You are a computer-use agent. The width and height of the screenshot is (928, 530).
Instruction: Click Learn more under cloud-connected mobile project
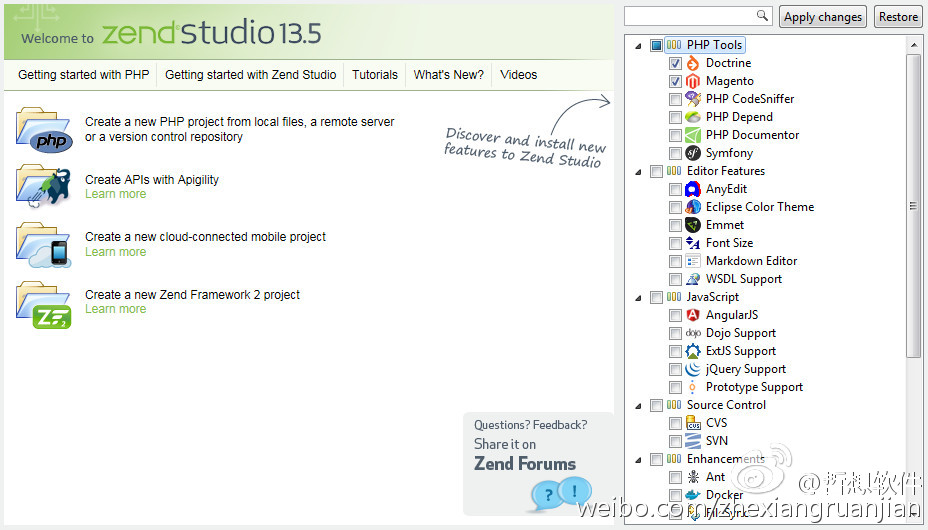coord(115,251)
